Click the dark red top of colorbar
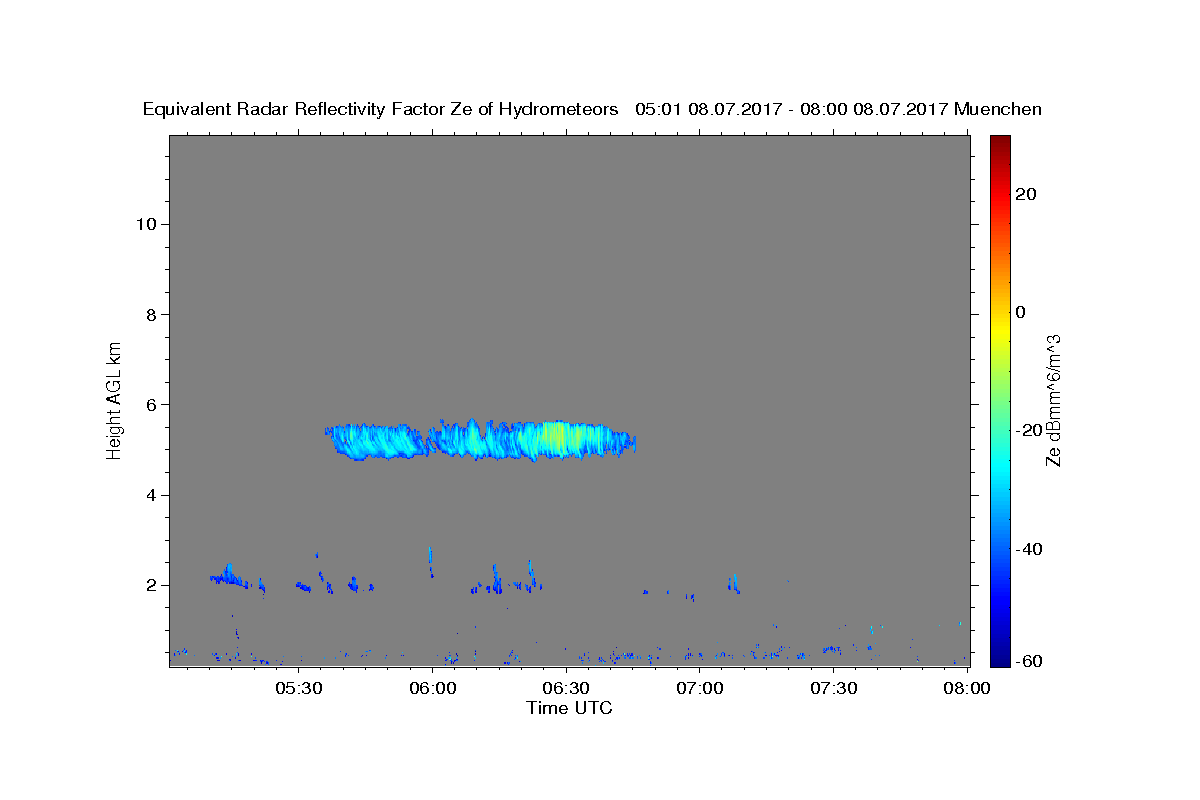Image resolution: width=1200 pixels, height=800 pixels. (x=1000, y=145)
